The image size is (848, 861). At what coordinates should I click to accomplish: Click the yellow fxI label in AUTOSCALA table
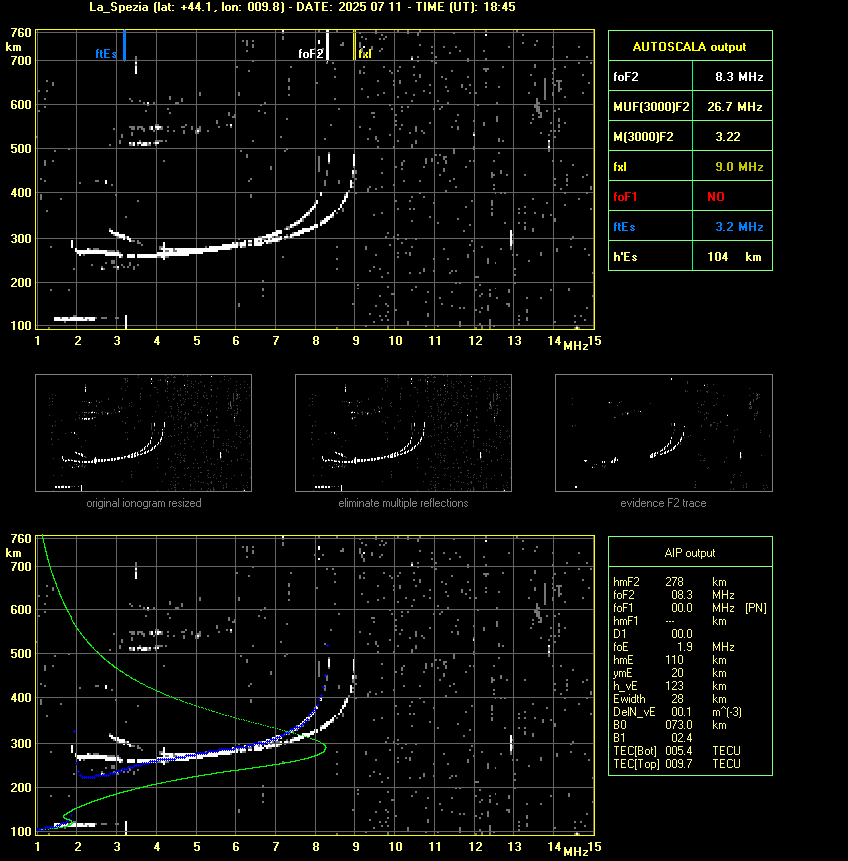tap(620, 167)
